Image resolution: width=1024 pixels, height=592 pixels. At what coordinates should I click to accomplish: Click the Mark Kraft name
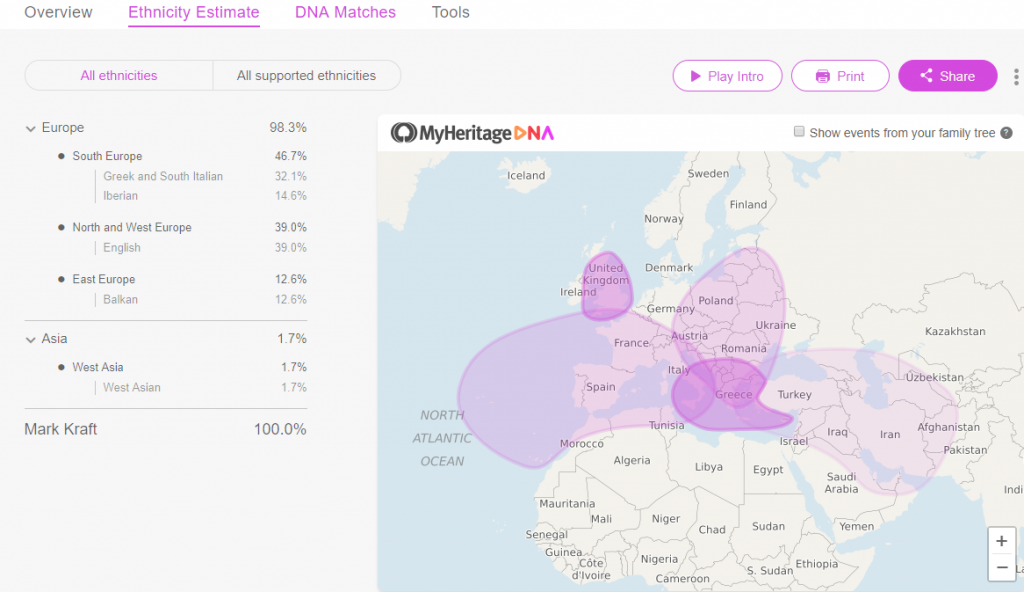[60, 429]
